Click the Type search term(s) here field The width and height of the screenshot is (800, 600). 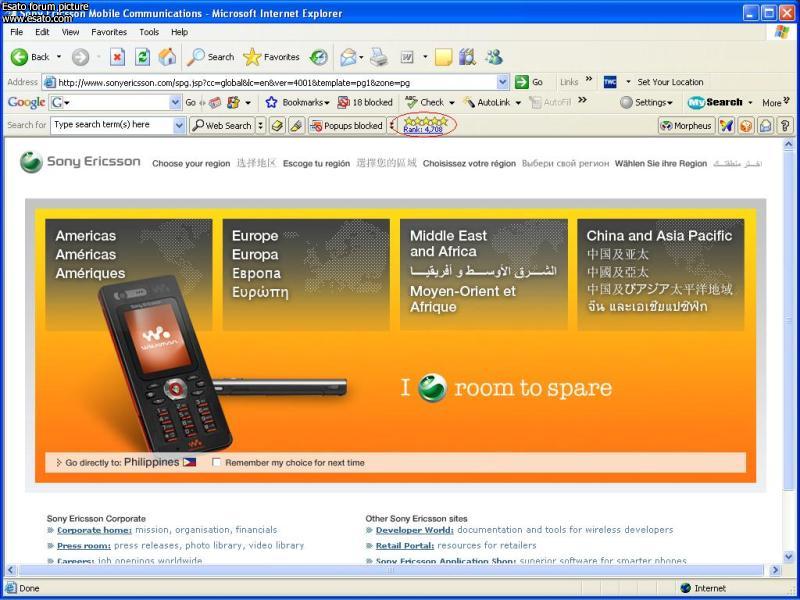pyautogui.click(x=112, y=125)
